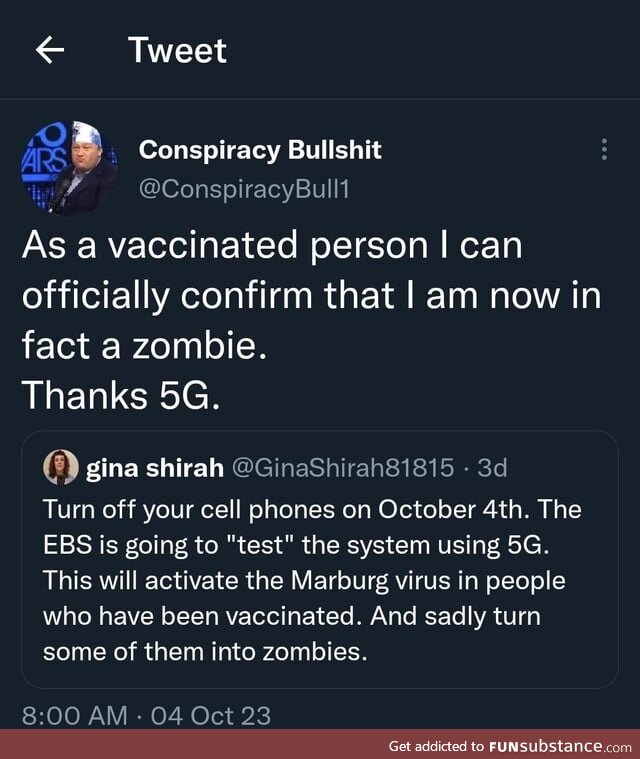Click the 04 Oct 23 date
Image resolution: width=640 pixels, height=759 pixels.
pyautogui.click(x=210, y=716)
